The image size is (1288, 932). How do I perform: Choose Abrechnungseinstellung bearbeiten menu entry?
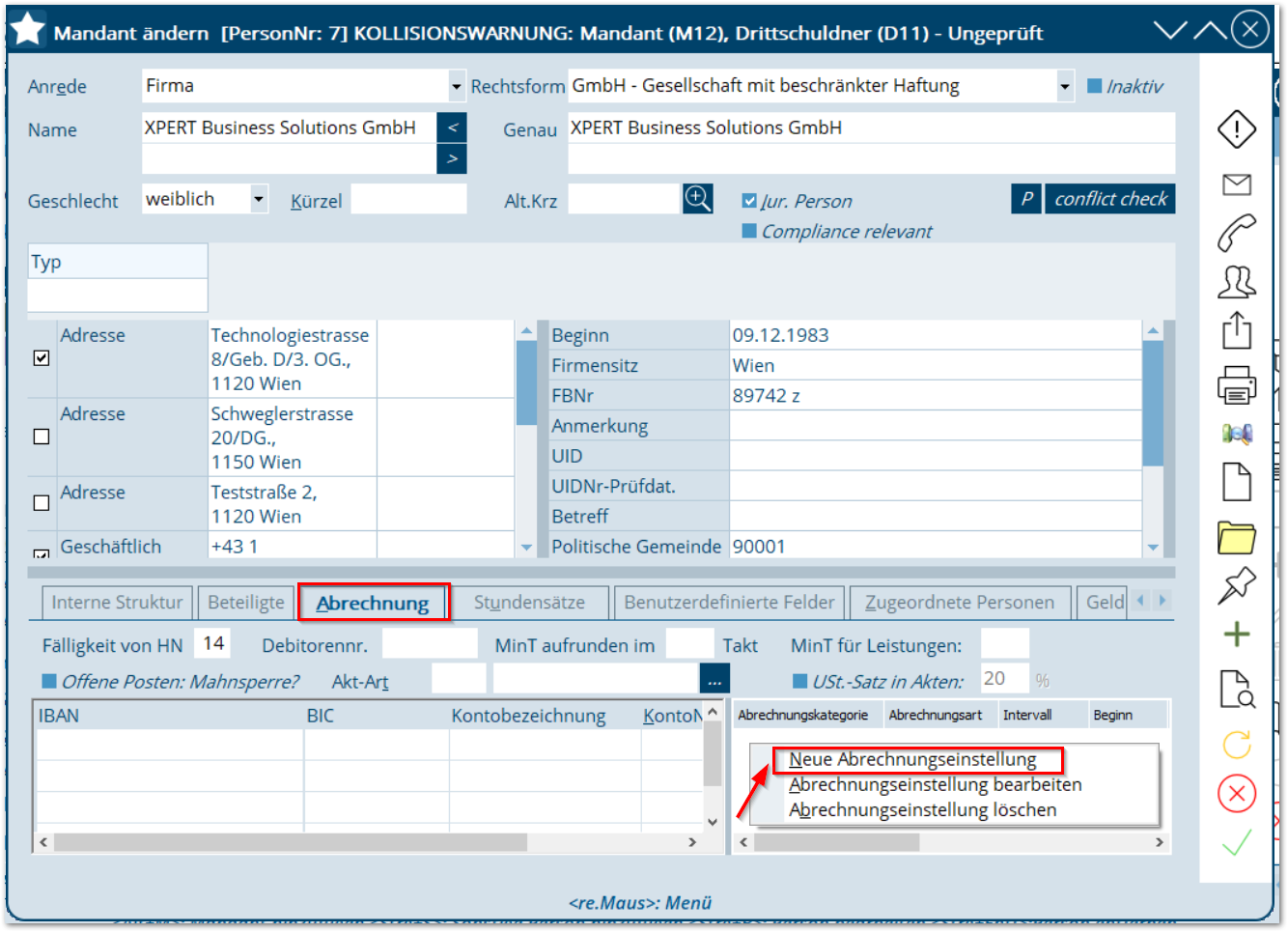pyautogui.click(x=935, y=784)
